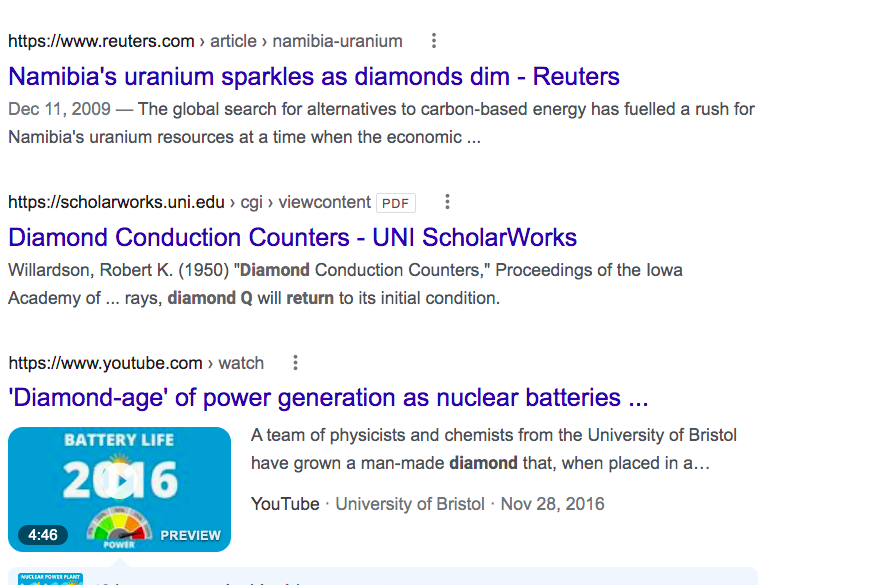Click the Willardson, Robert K. citation snippet
The height and width of the screenshot is (585, 869).
(x=345, y=284)
